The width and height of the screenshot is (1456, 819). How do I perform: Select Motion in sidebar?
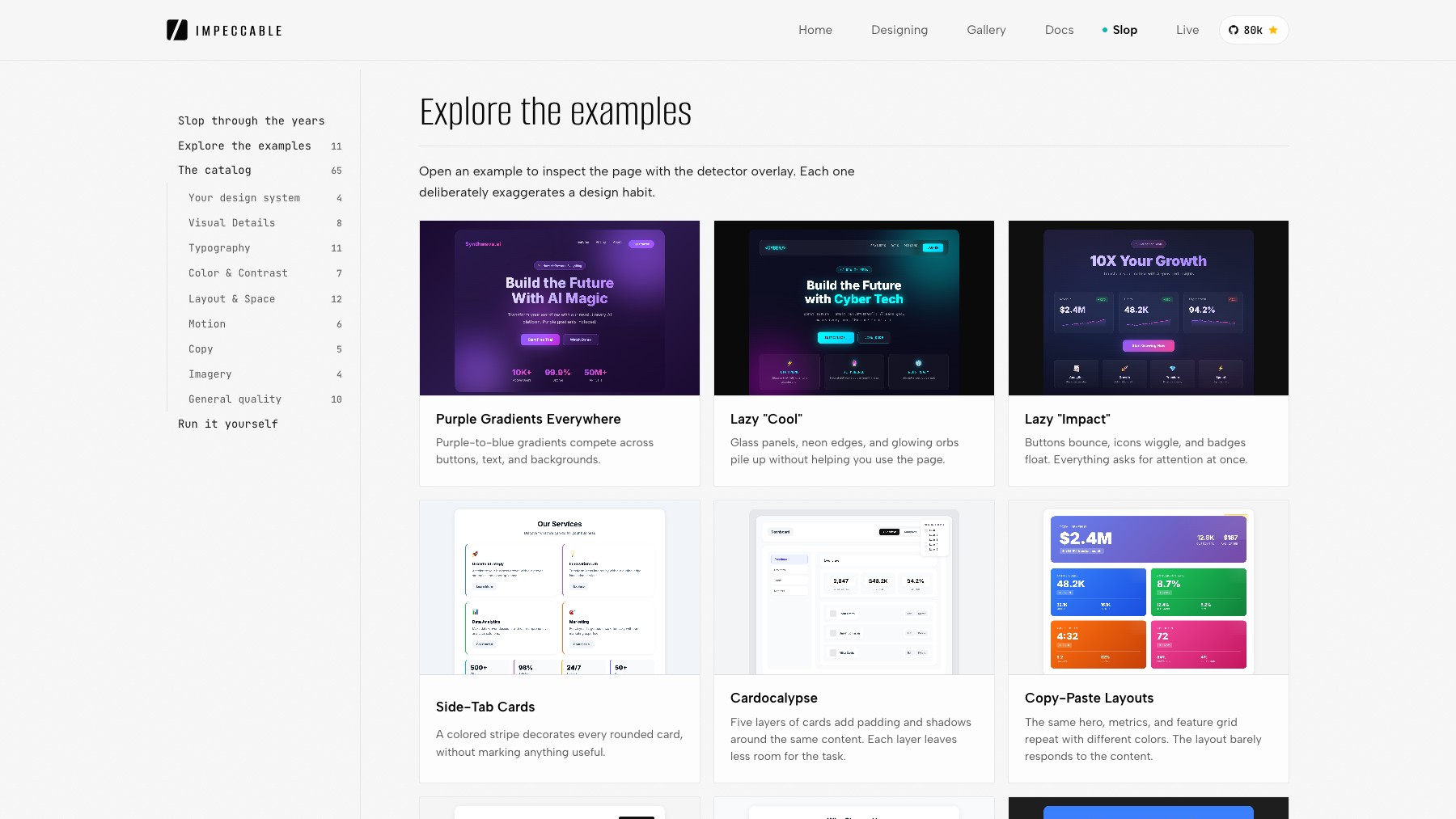point(265,323)
